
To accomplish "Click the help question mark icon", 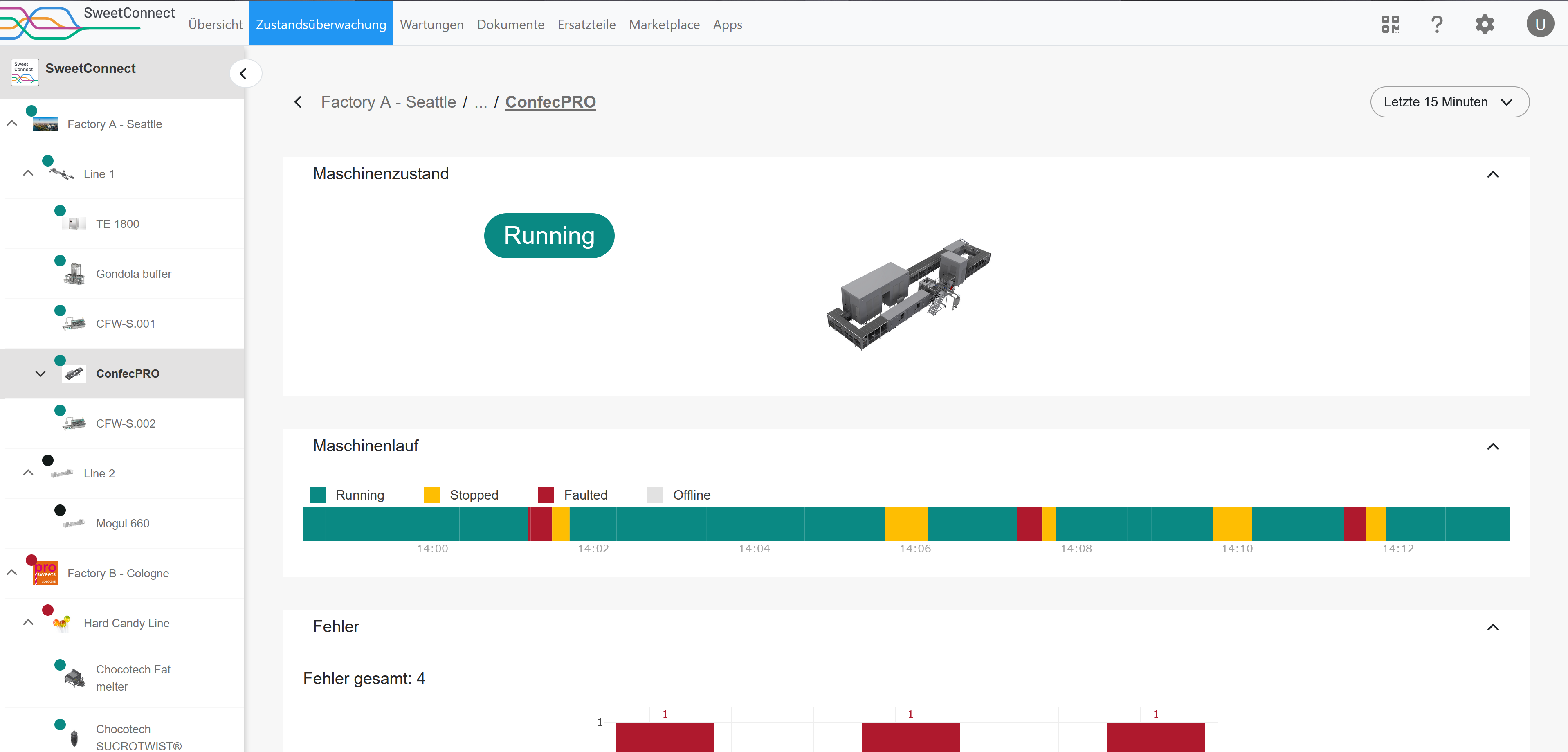I will click(x=1437, y=25).
